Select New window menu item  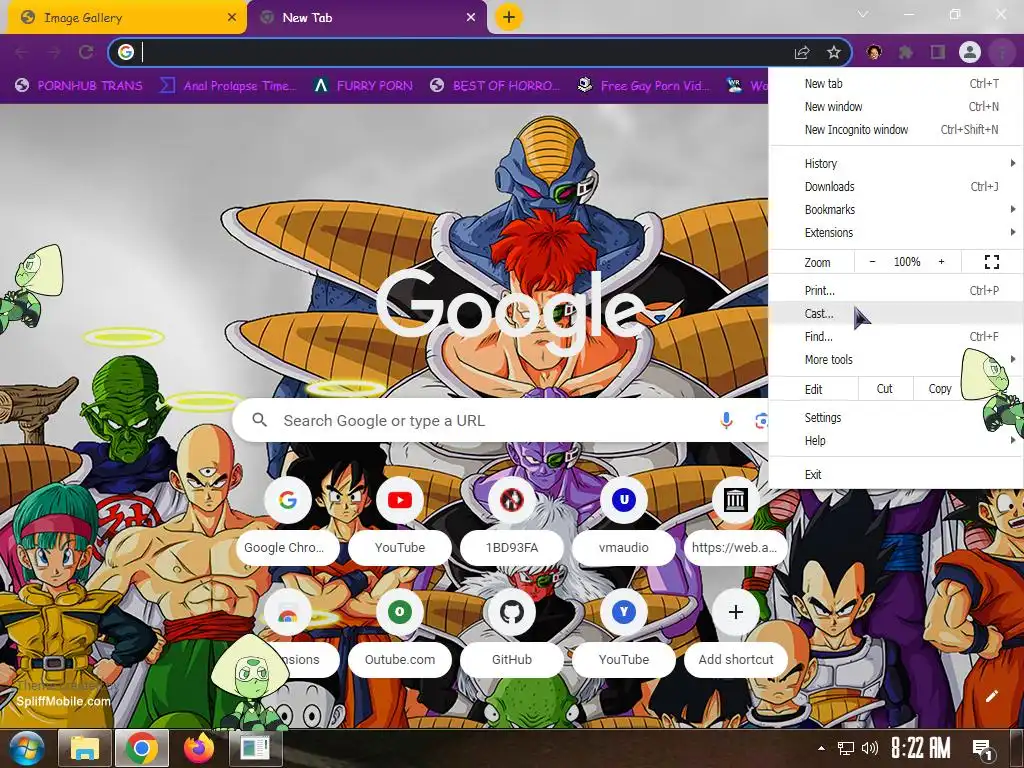(895, 106)
